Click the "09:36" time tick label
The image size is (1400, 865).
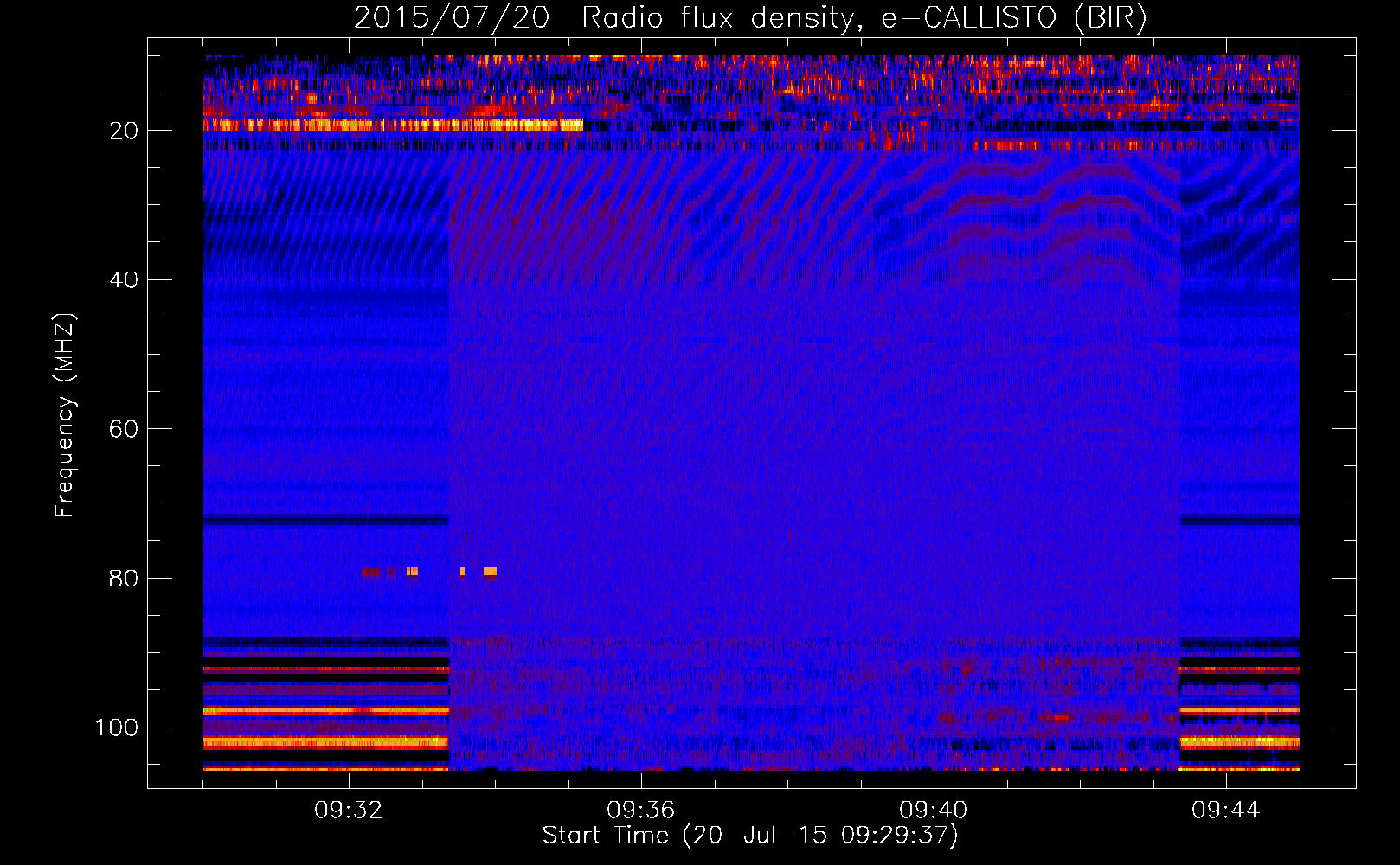641,811
